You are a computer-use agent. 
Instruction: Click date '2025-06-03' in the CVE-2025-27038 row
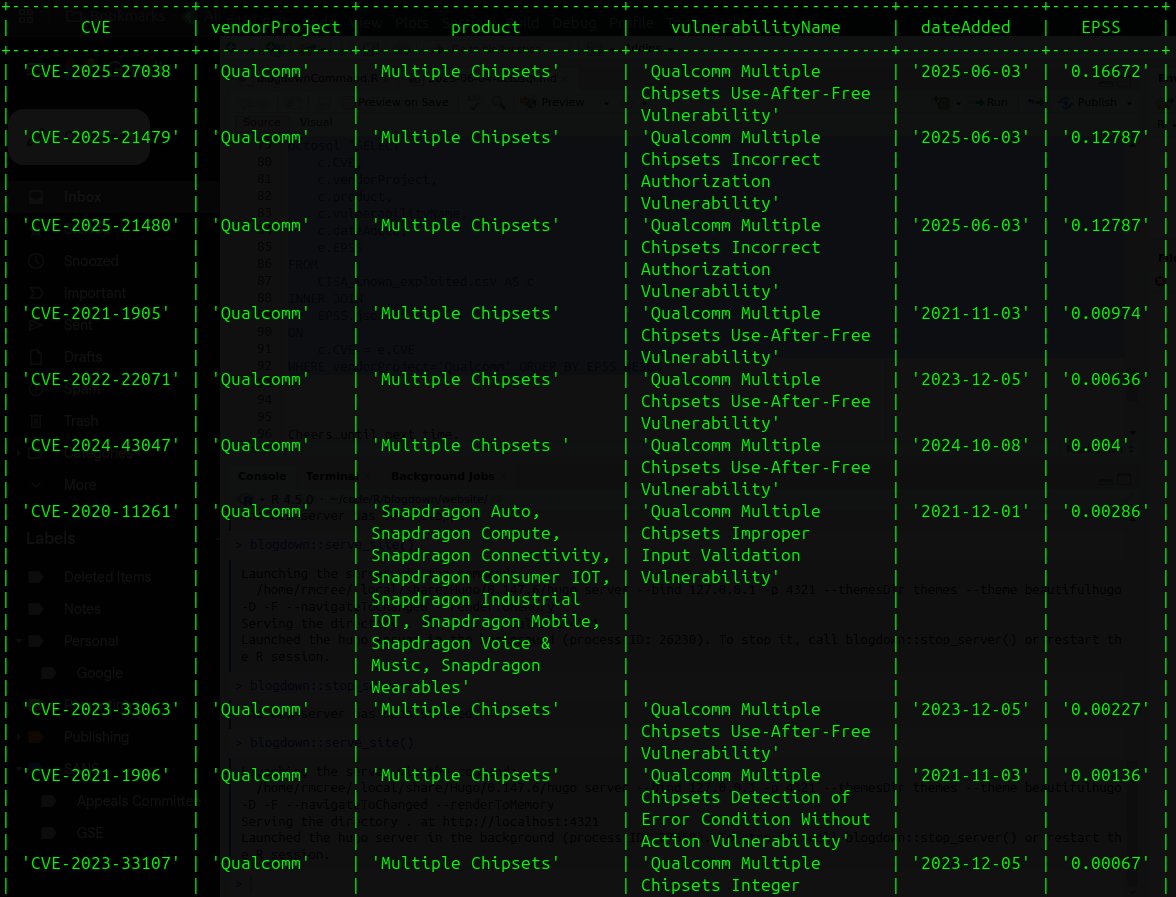tap(970, 71)
